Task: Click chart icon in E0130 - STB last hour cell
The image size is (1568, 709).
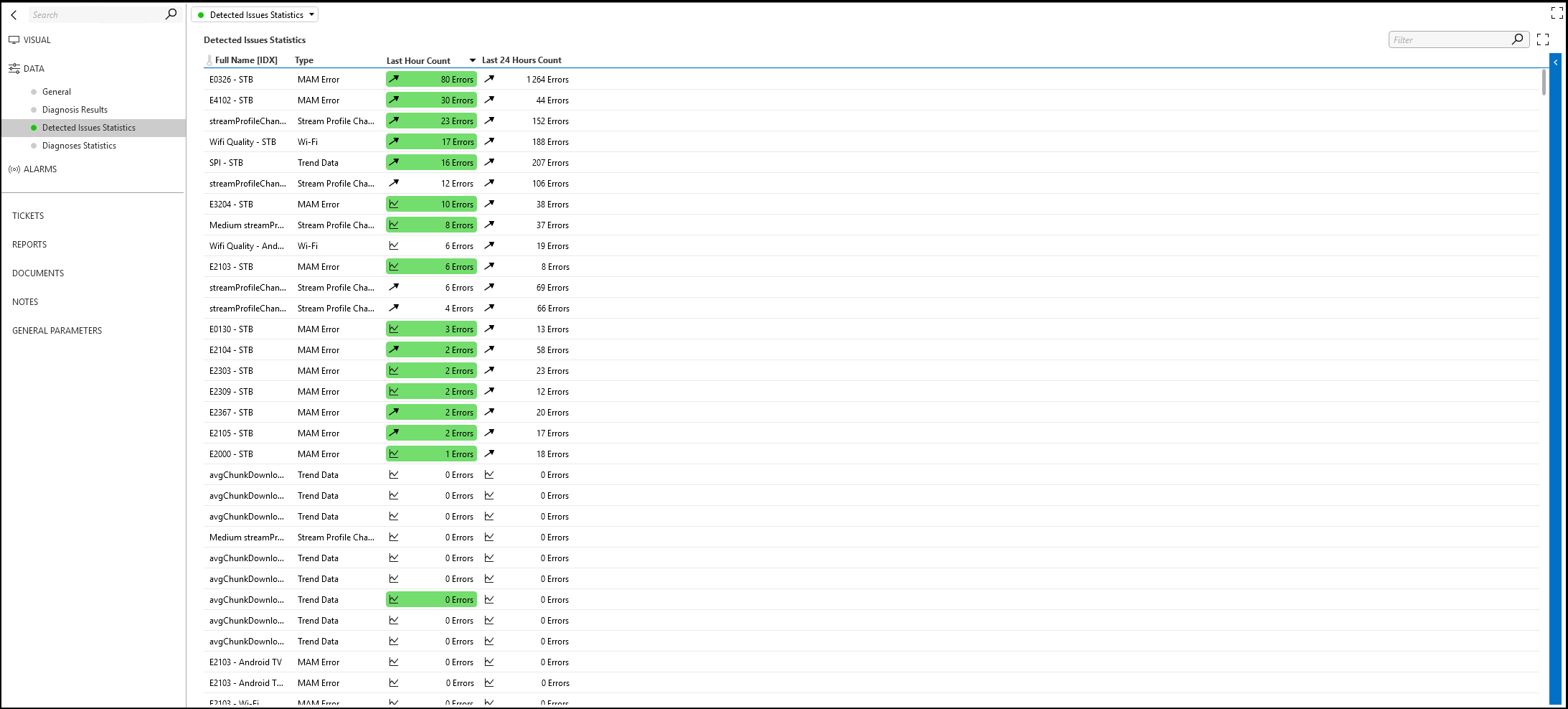Action: click(x=394, y=329)
